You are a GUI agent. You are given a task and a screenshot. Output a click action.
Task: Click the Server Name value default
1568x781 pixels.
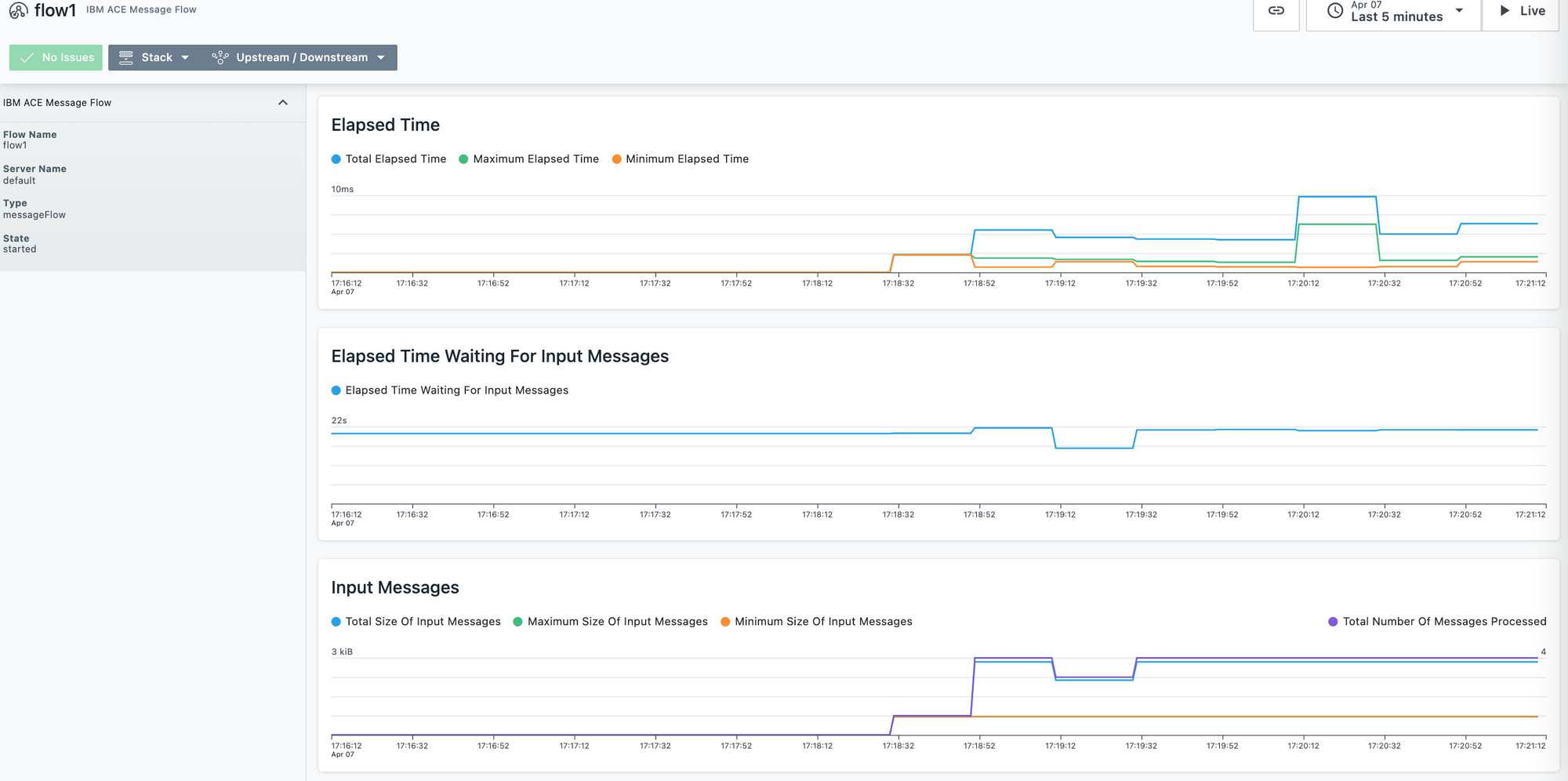click(20, 181)
